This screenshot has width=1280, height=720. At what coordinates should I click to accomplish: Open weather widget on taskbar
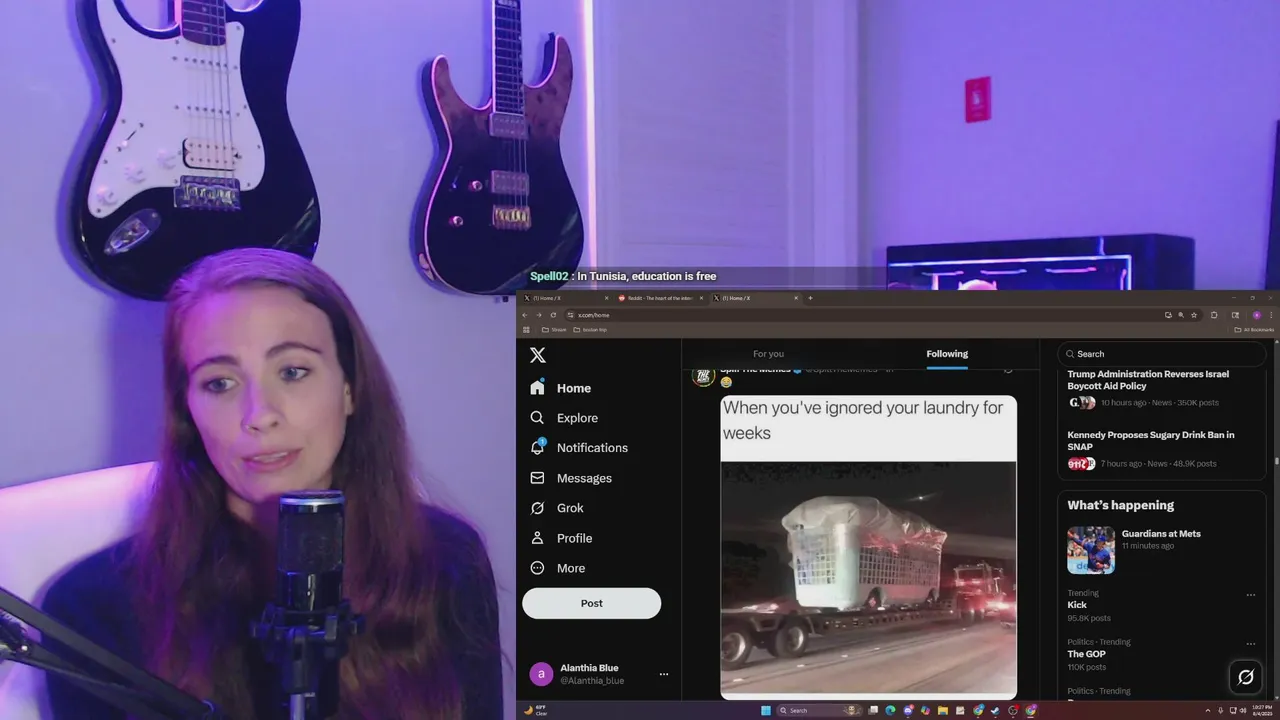click(x=535, y=711)
